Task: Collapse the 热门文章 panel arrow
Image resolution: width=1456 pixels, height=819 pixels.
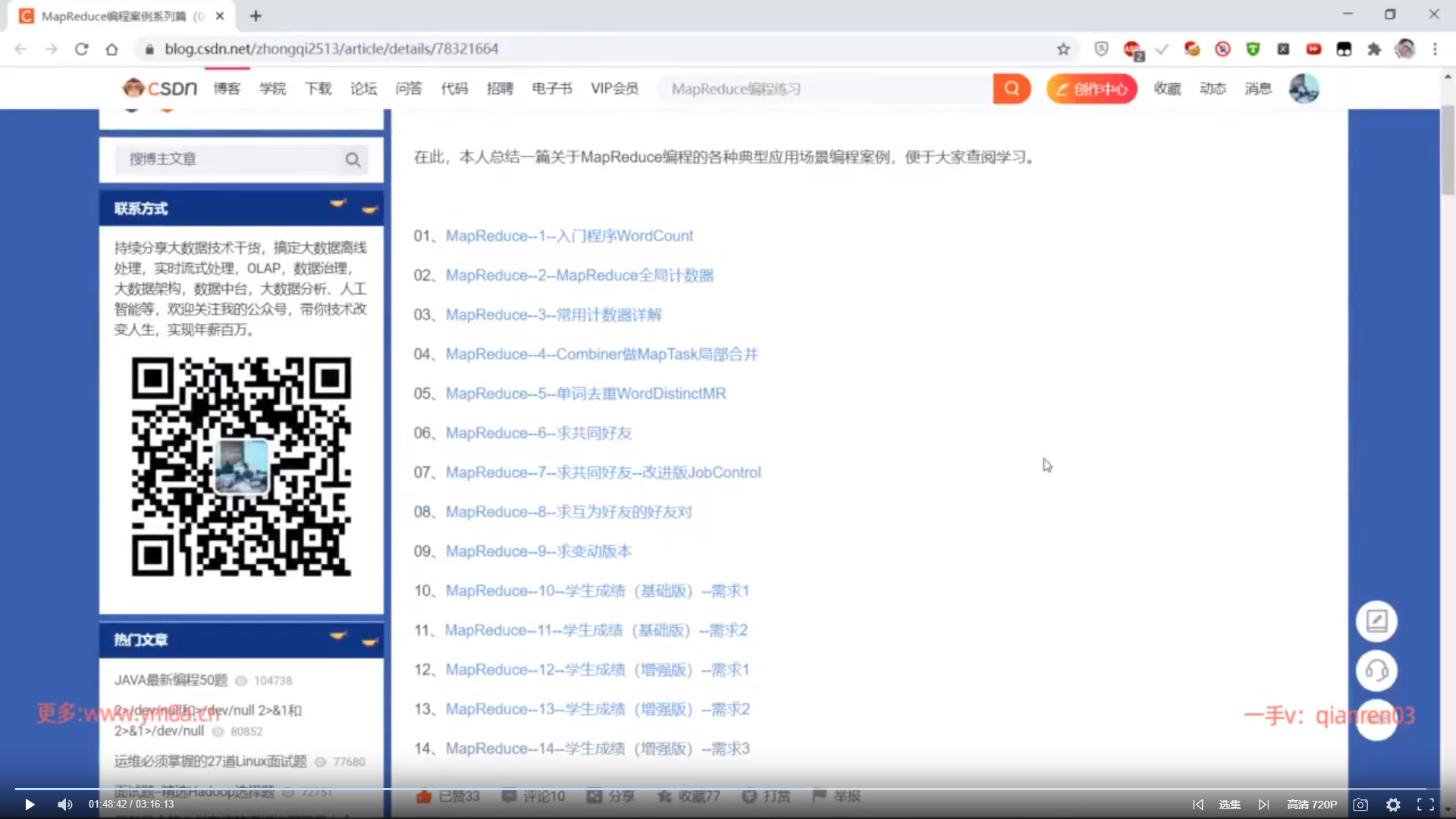Action: click(369, 641)
